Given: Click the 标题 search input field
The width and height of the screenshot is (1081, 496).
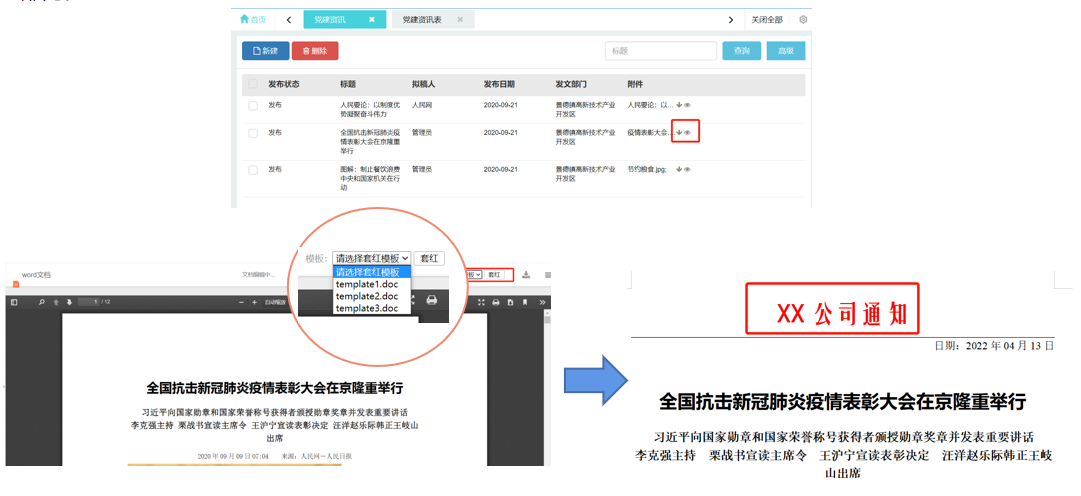Looking at the screenshot, I should [659, 51].
